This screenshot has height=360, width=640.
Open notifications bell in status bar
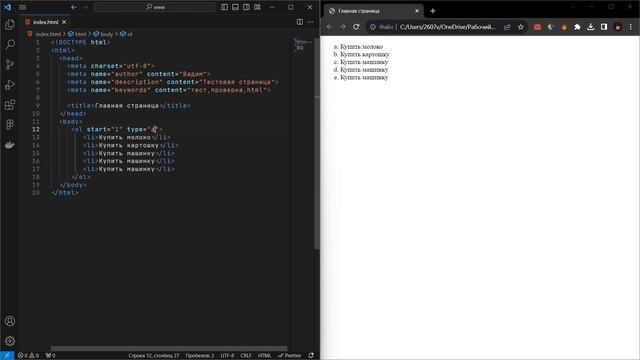point(311,356)
